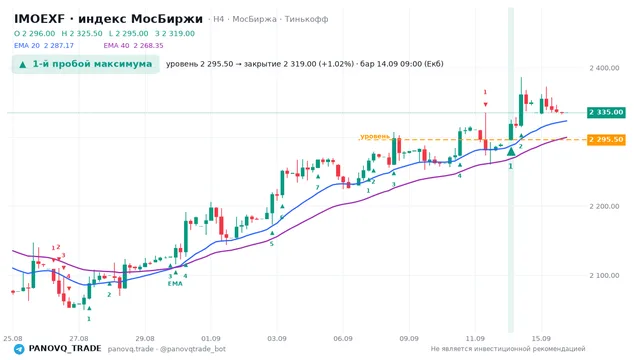Click the Telegram icon next to PANOVQ_TRADE
This screenshot has height=360, width=640.
tap(19, 349)
